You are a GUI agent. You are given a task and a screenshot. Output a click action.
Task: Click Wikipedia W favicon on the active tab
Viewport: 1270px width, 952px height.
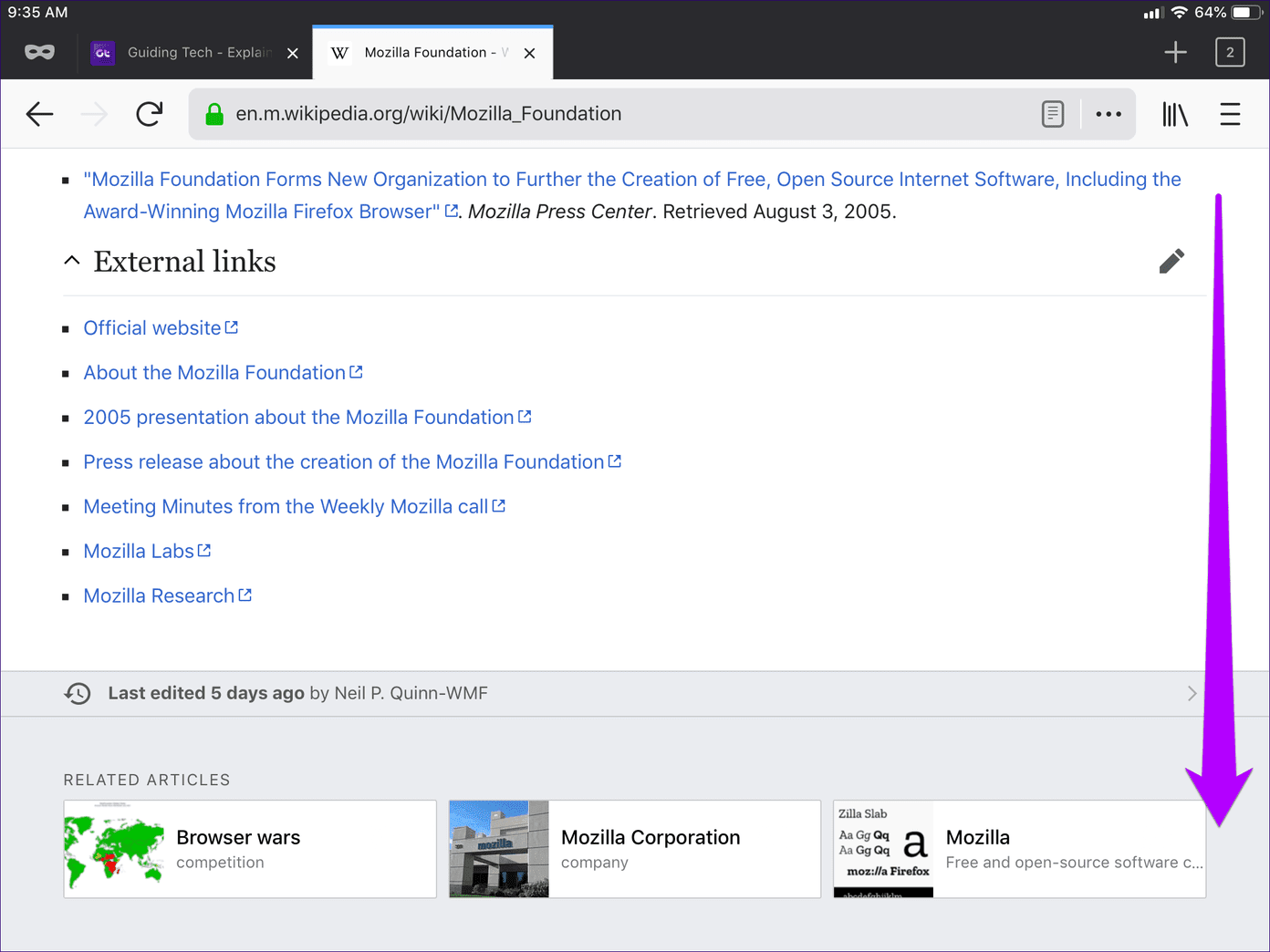click(339, 53)
